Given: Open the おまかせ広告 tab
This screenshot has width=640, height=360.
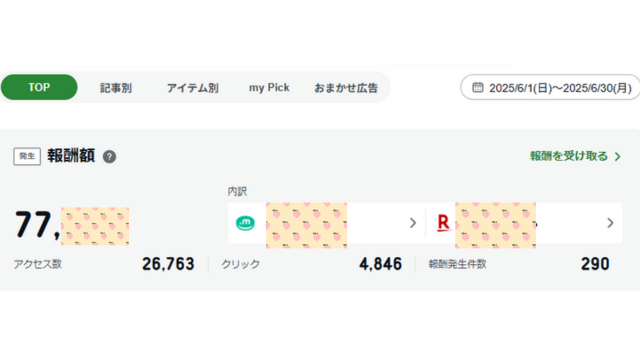Looking at the screenshot, I should tap(346, 88).
